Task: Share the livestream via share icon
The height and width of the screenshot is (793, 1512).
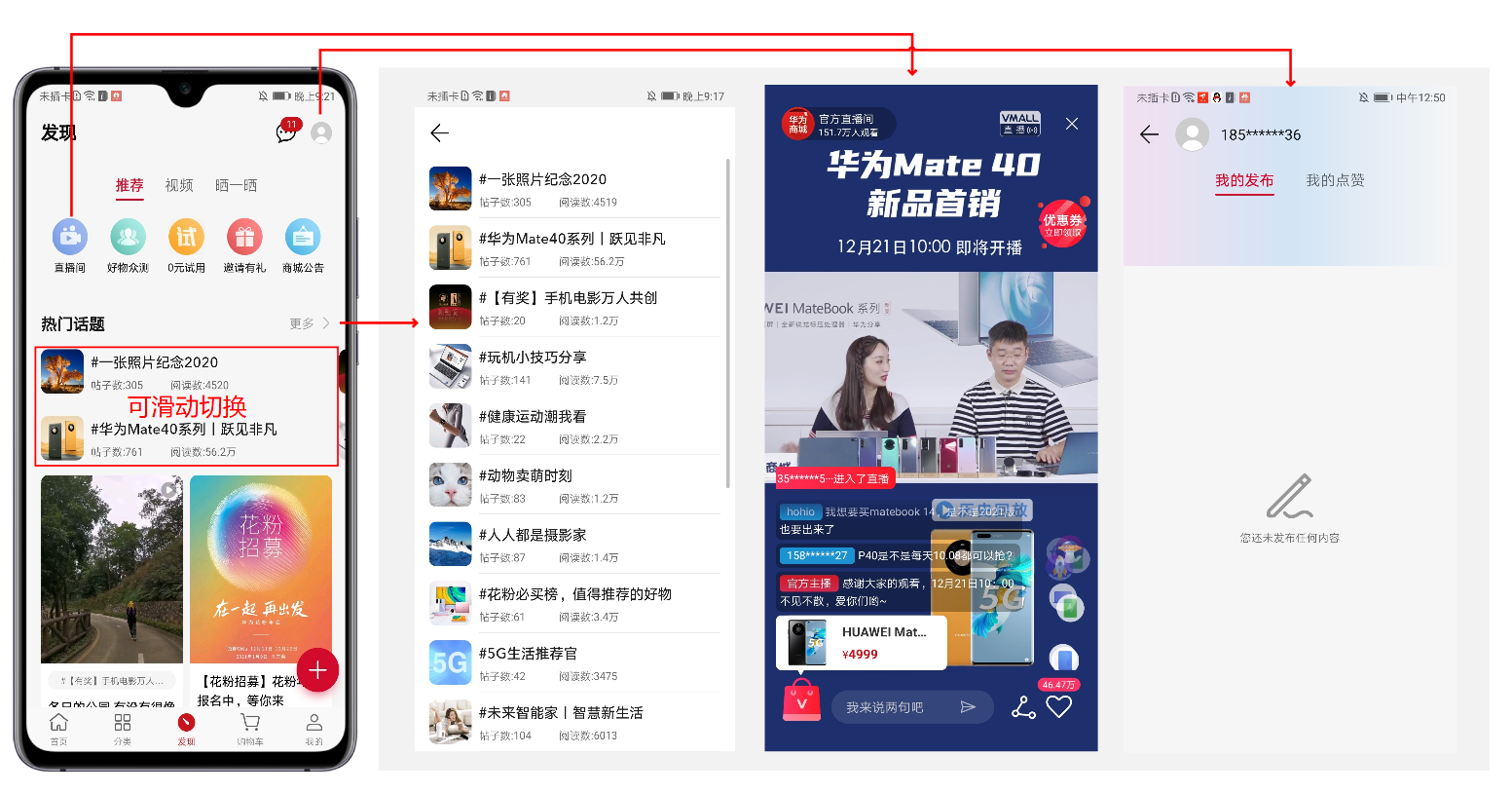Action: click(x=1023, y=707)
